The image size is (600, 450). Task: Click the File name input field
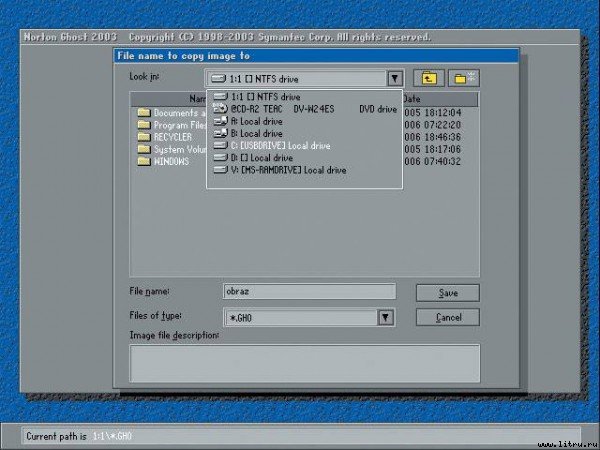point(309,292)
